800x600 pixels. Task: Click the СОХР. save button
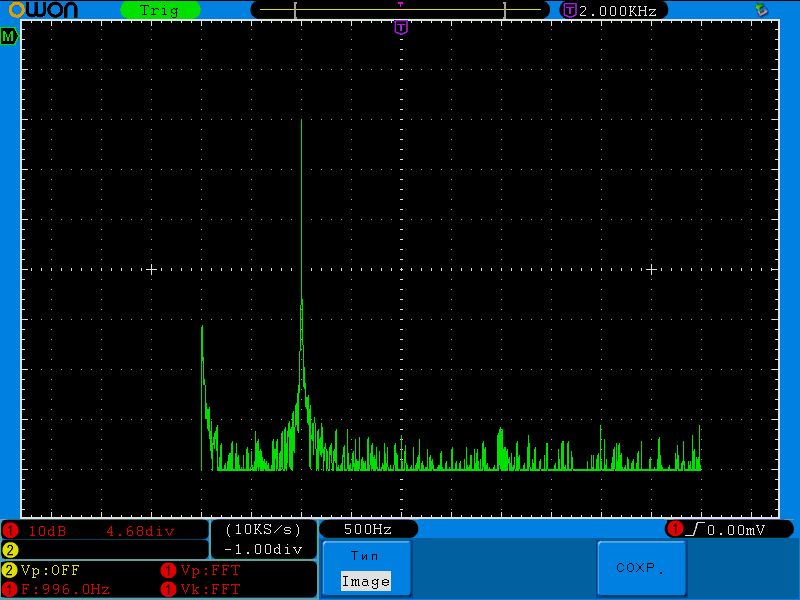(641, 568)
